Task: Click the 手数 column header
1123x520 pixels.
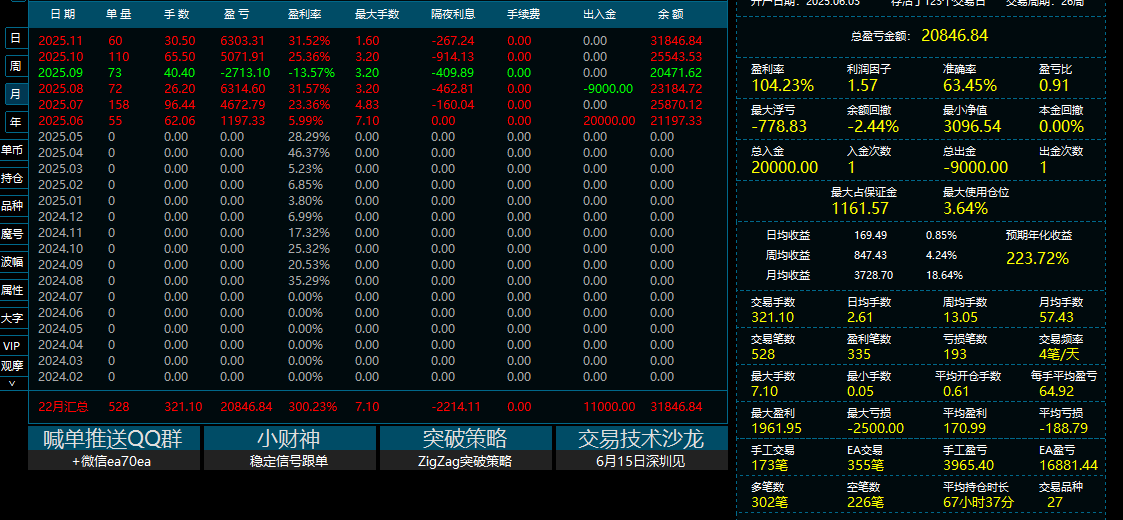Action: [175, 14]
